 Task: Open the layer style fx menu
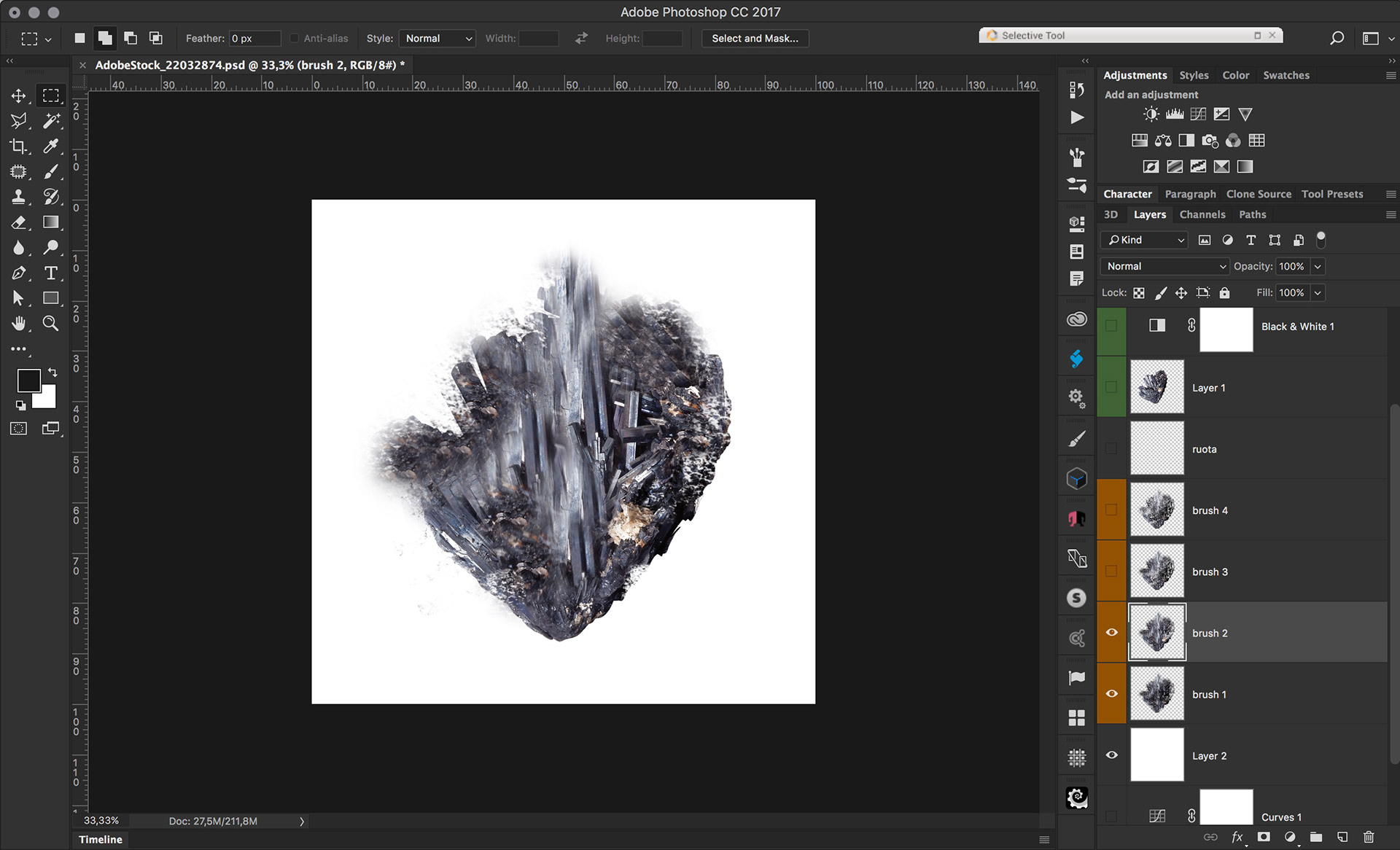click(1237, 837)
